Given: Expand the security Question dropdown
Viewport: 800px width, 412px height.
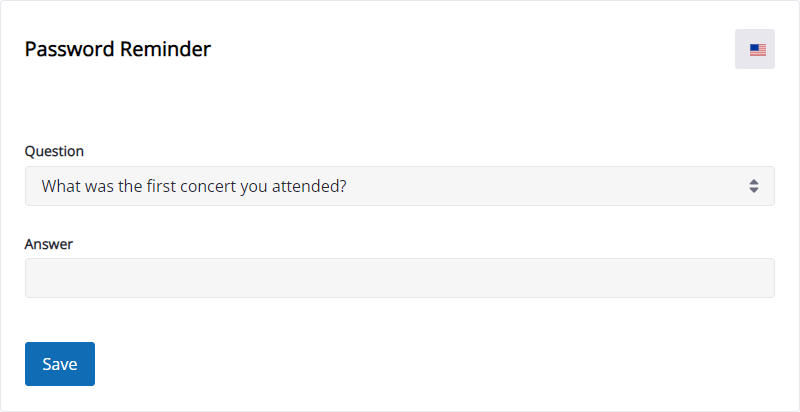Looking at the screenshot, I should tap(399, 186).
